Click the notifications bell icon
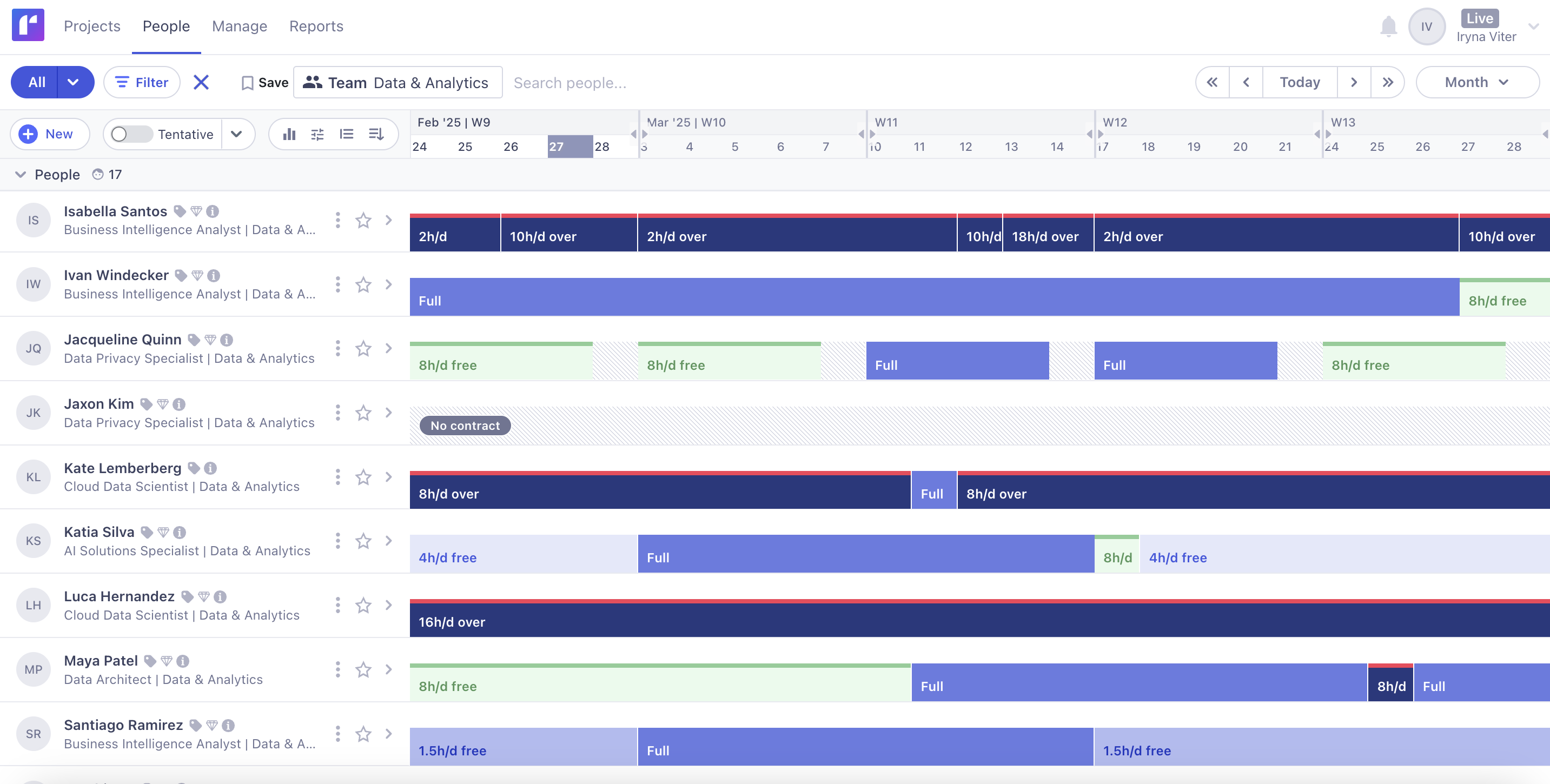This screenshot has height=784, width=1550. [1388, 26]
